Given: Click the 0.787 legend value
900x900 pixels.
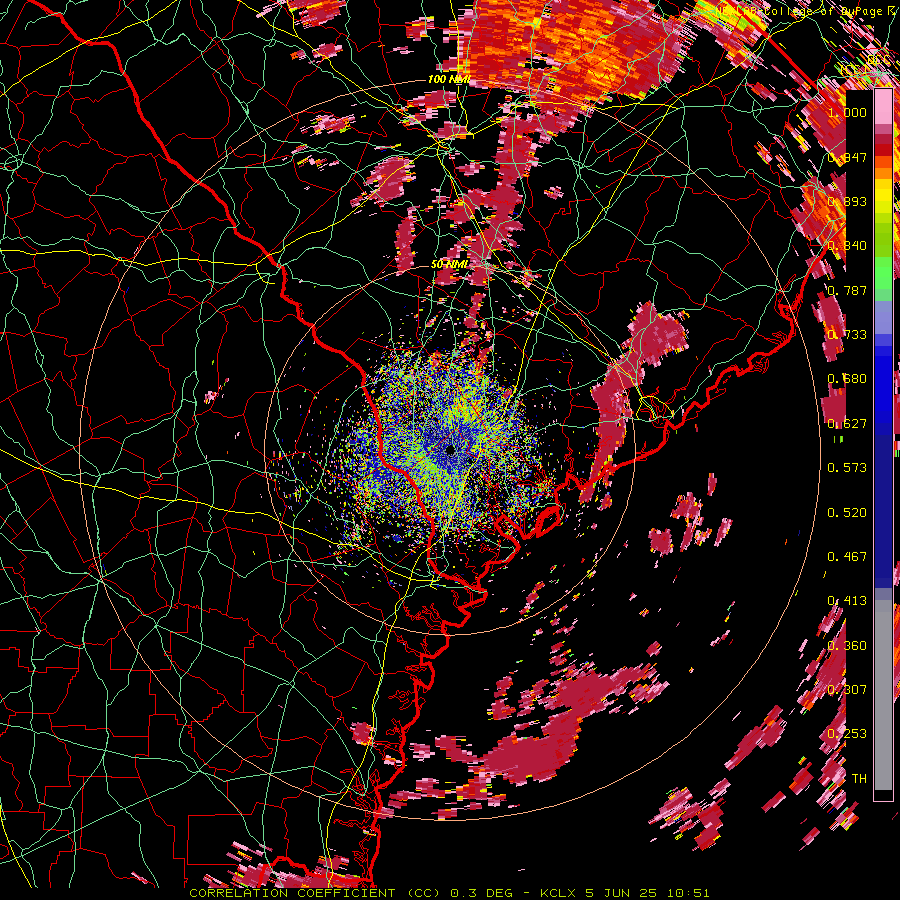Looking at the screenshot, I should 847,290.
